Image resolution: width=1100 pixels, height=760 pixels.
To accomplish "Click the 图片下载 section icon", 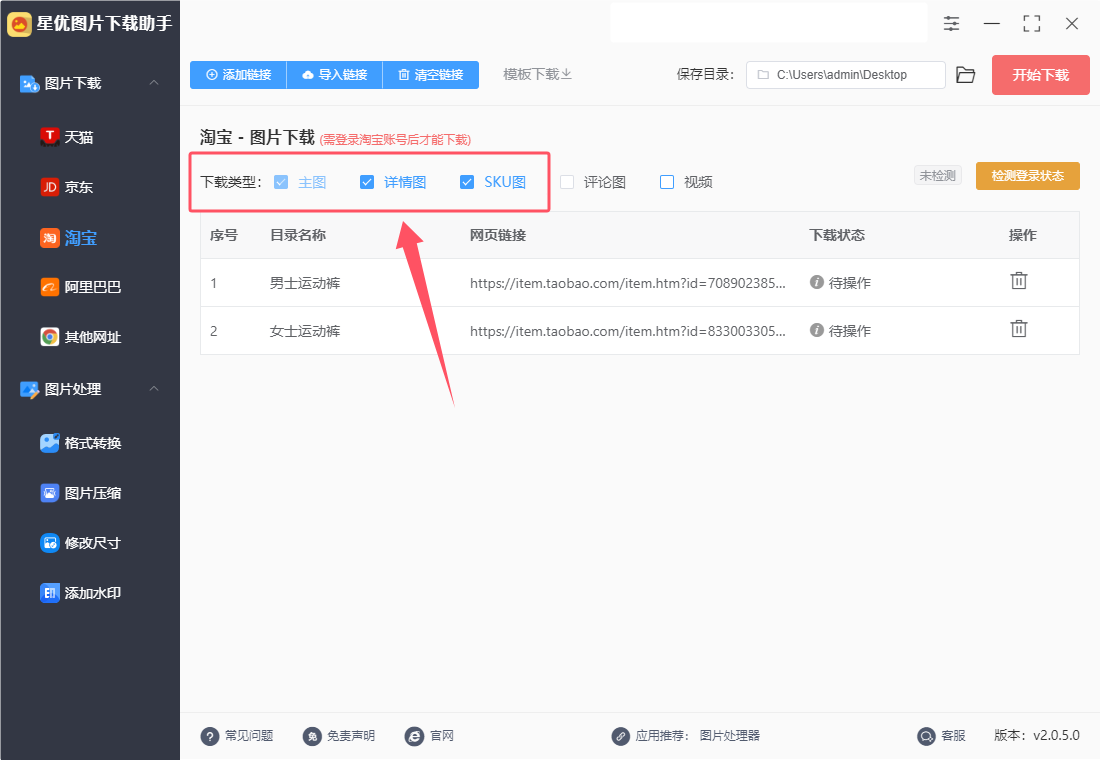I will [29, 84].
